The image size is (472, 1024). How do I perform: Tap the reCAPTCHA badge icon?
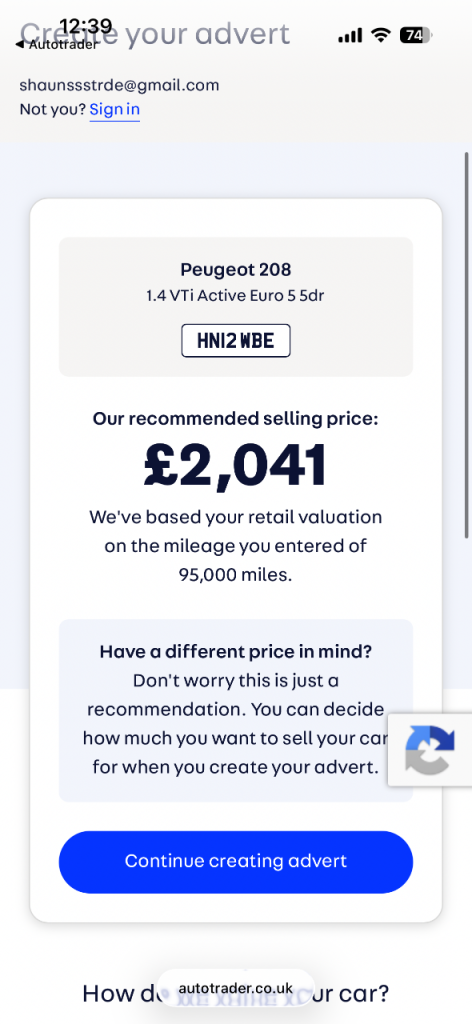(x=430, y=750)
